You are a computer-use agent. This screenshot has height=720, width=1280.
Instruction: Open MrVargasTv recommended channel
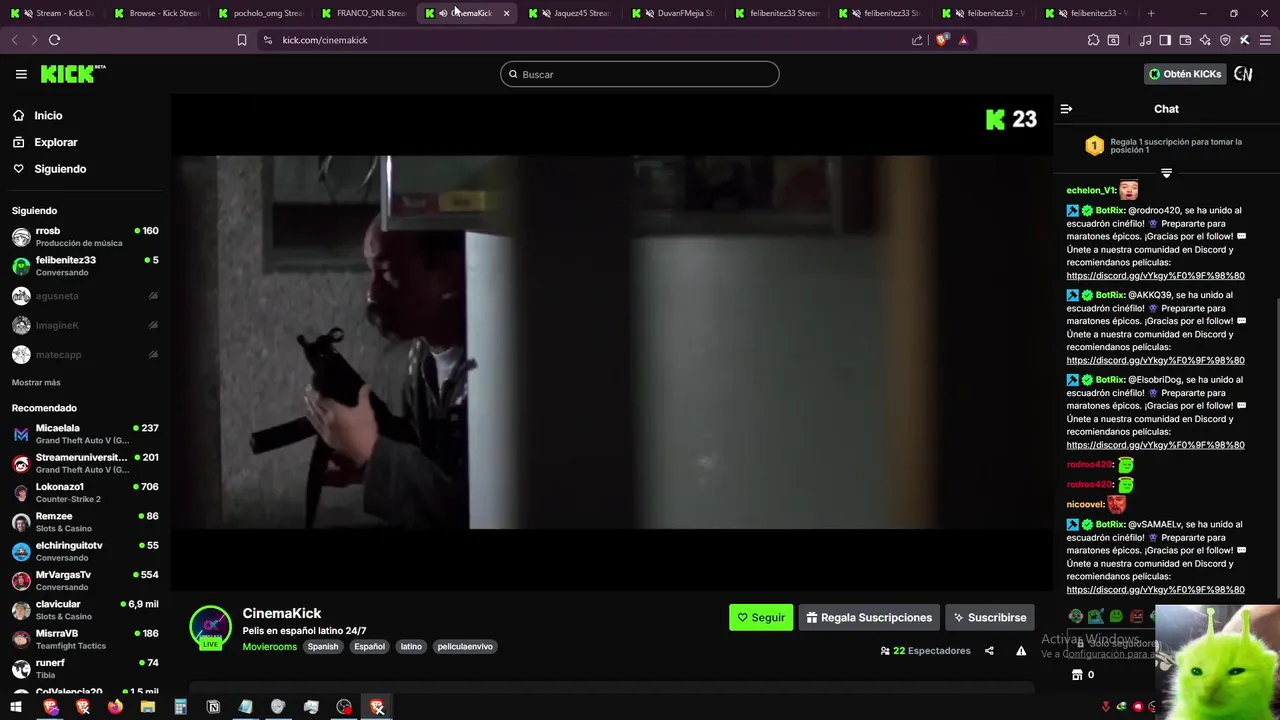point(85,581)
